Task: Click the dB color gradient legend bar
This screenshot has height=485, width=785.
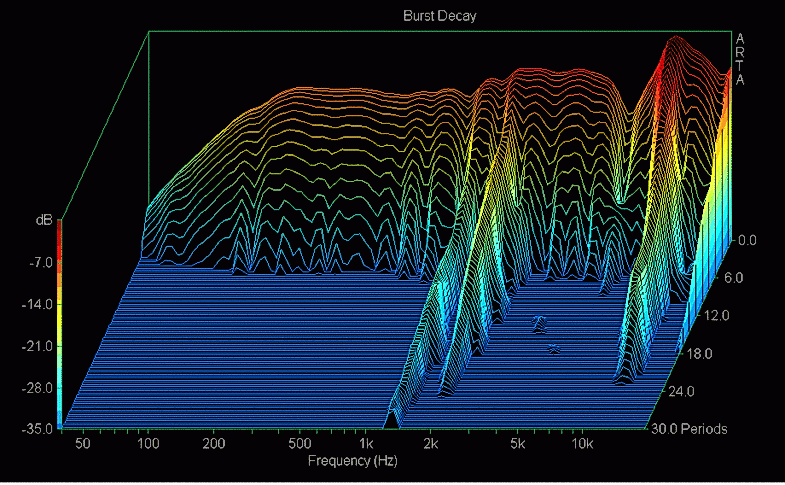Action: [60, 324]
